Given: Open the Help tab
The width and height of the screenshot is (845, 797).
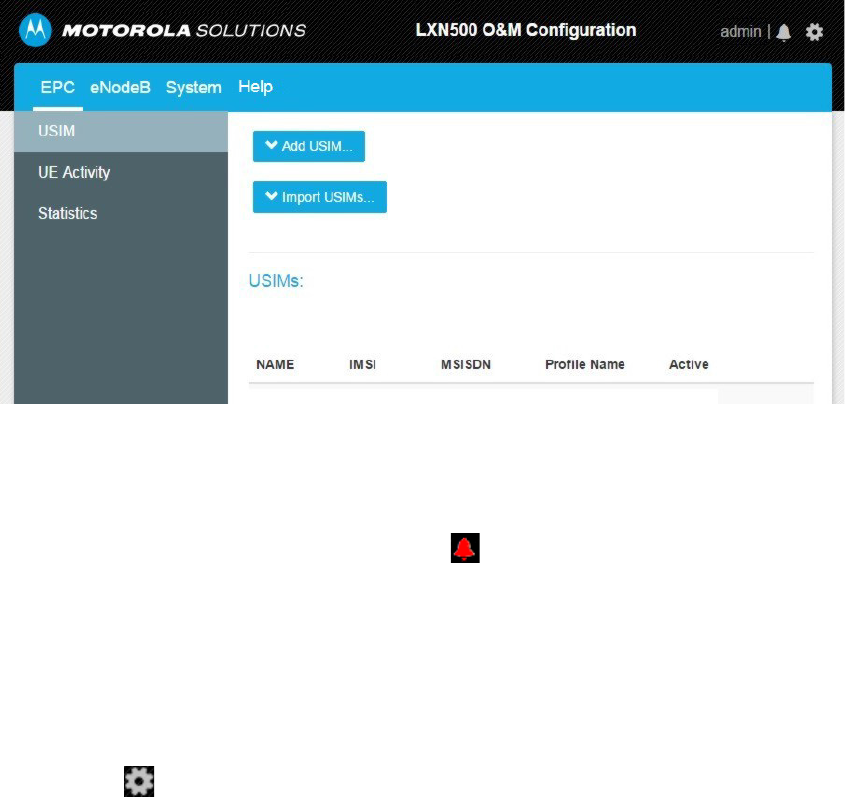Looking at the screenshot, I should 255,87.
